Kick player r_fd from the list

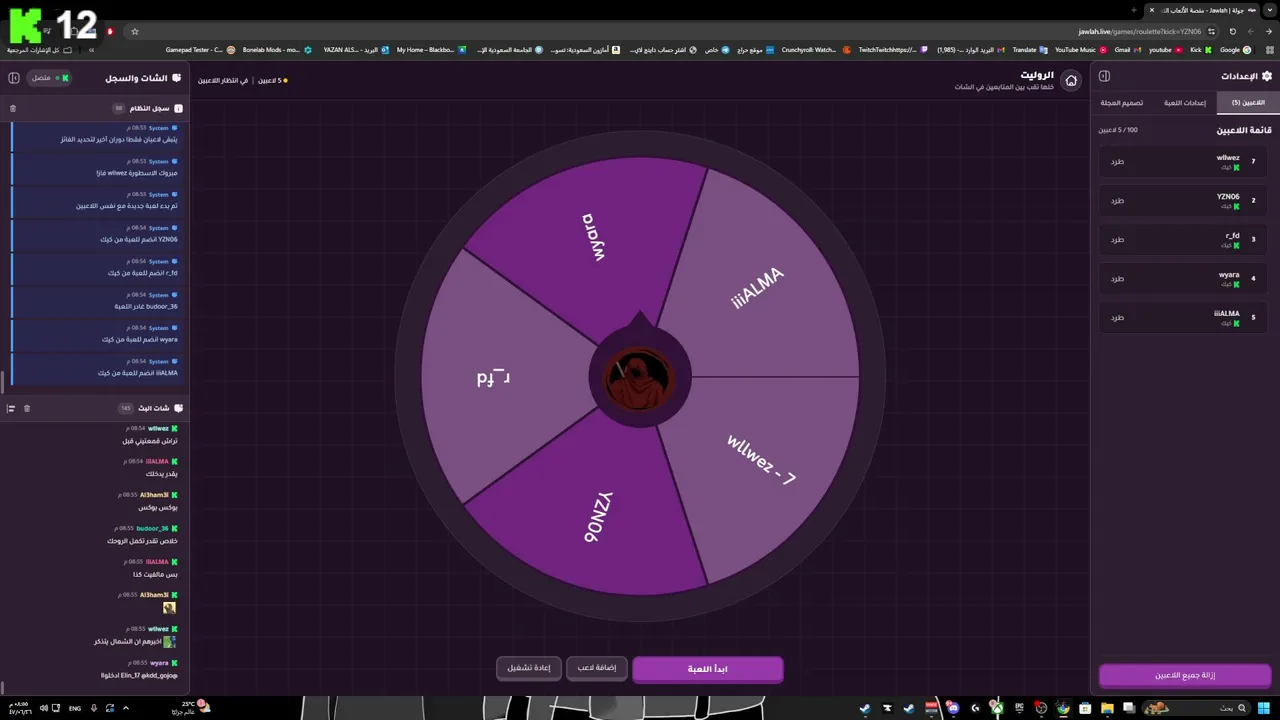pyautogui.click(x=1117, y=239)
